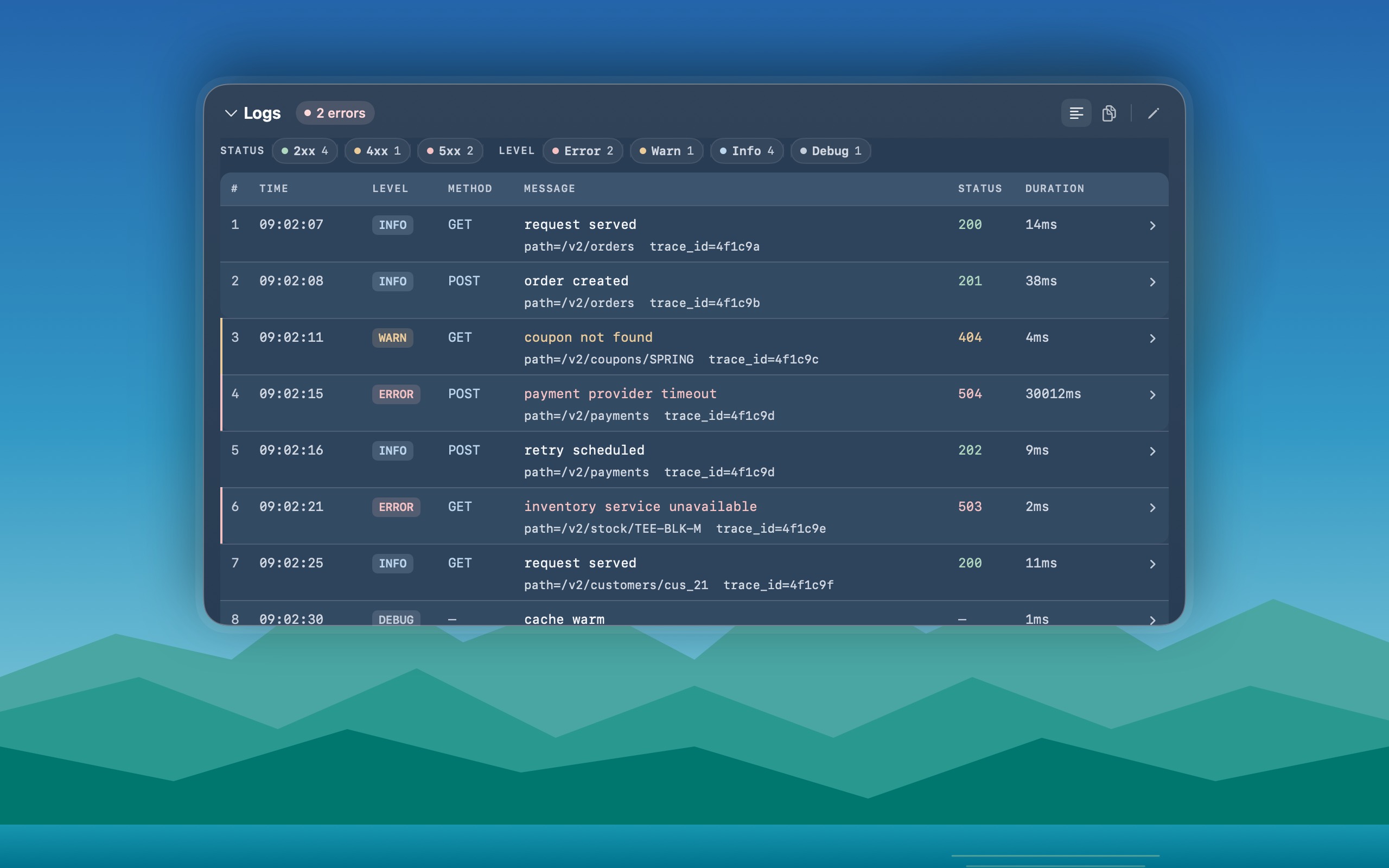Click the DEBUG level badge
Image resolution: width=1389 pixels, height=868 pixels.
(x=396, y=619)
